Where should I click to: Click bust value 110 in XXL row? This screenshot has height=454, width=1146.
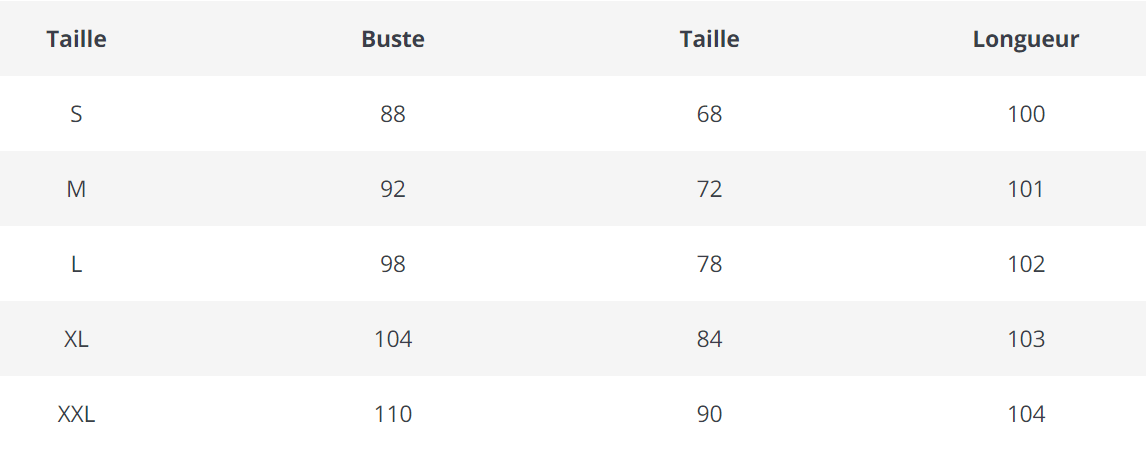[x=393, y=414]
